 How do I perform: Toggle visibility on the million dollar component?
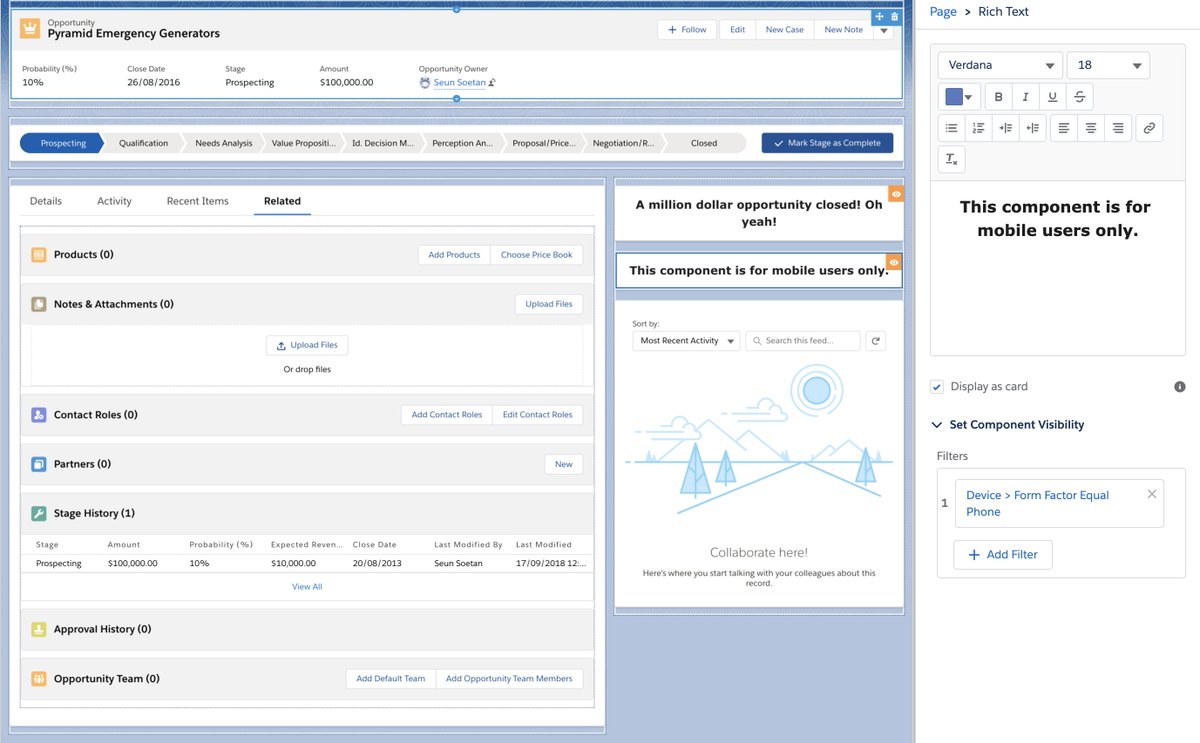pos(896,192)
